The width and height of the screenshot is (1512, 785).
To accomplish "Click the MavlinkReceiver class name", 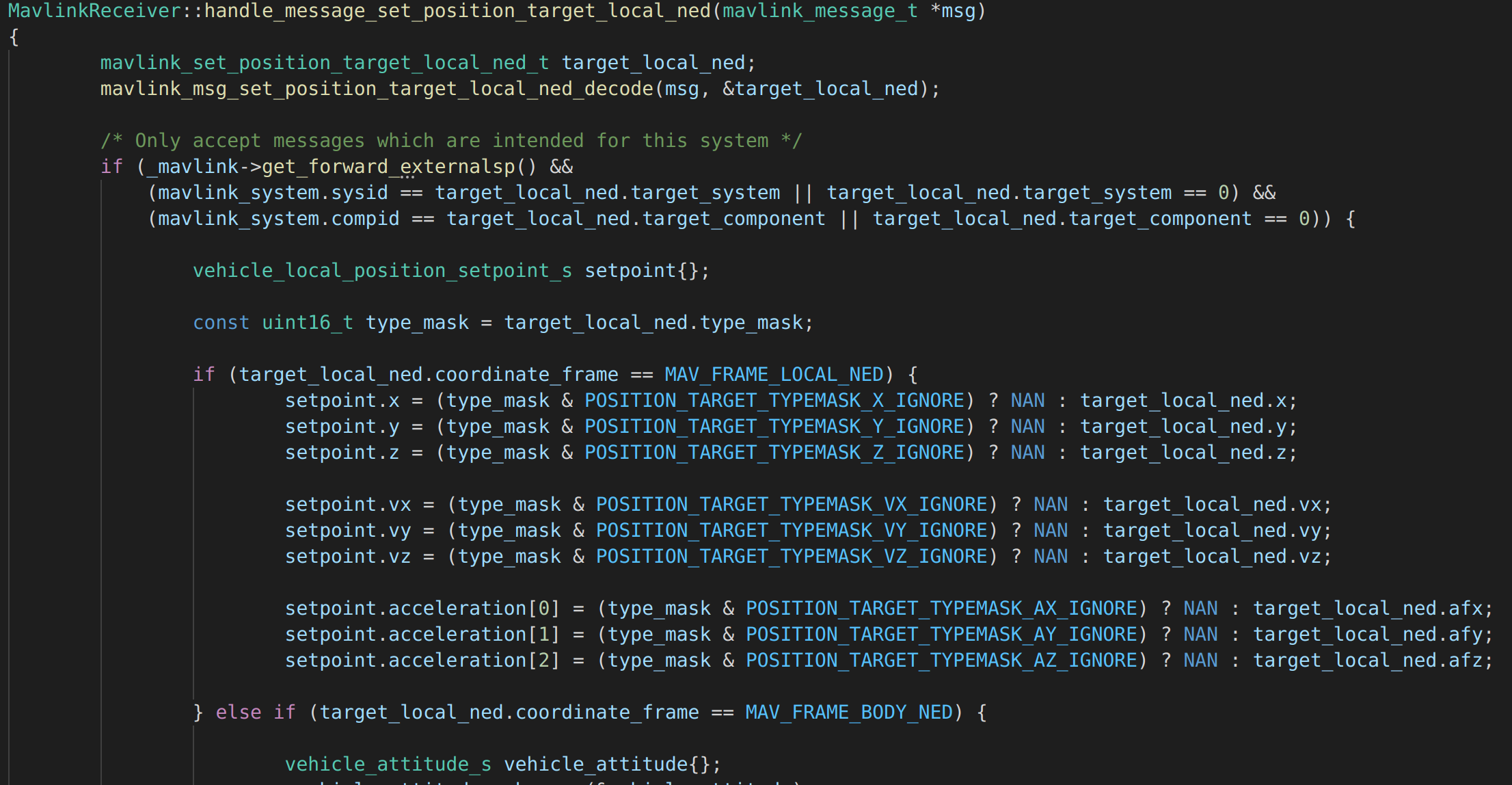I will [94, 11].
